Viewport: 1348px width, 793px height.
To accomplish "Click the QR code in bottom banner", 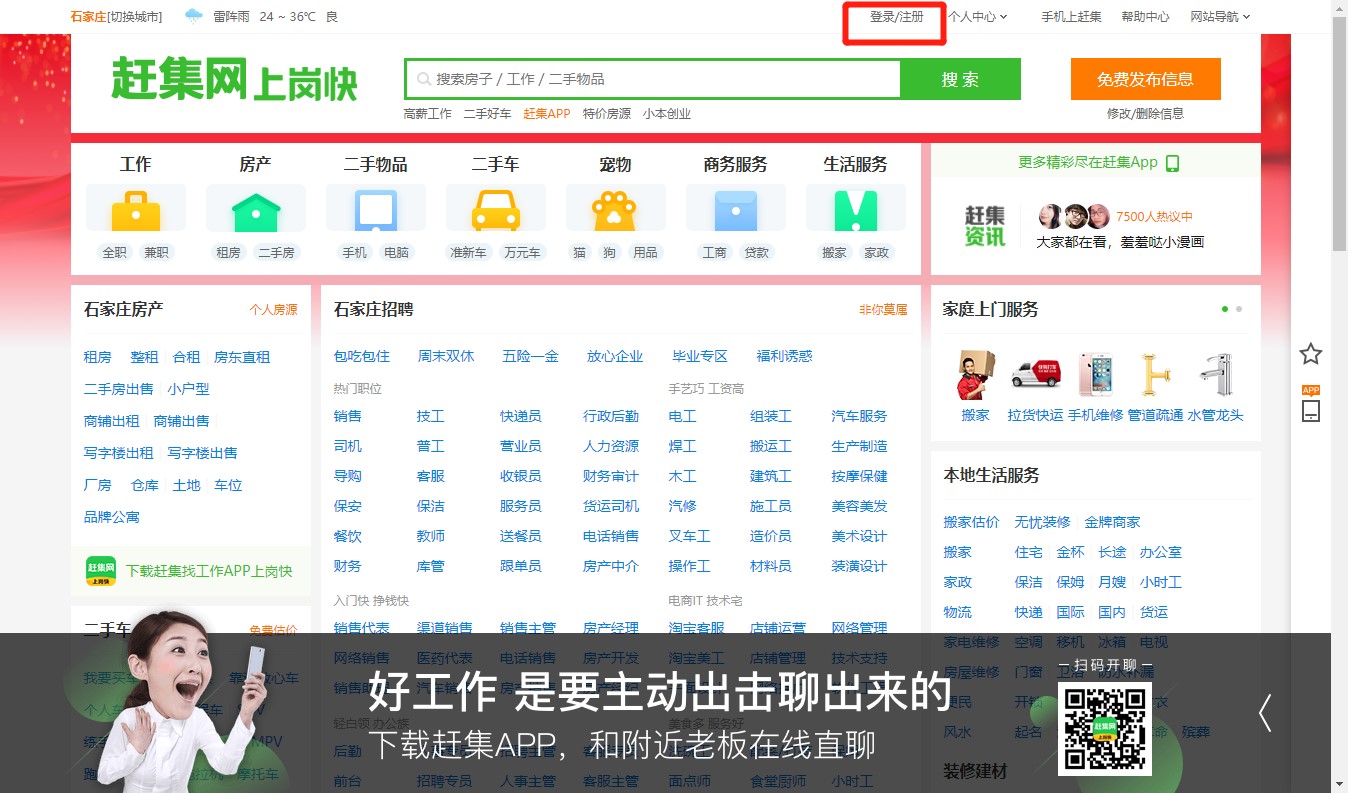I will click(x=1105, y=729).
